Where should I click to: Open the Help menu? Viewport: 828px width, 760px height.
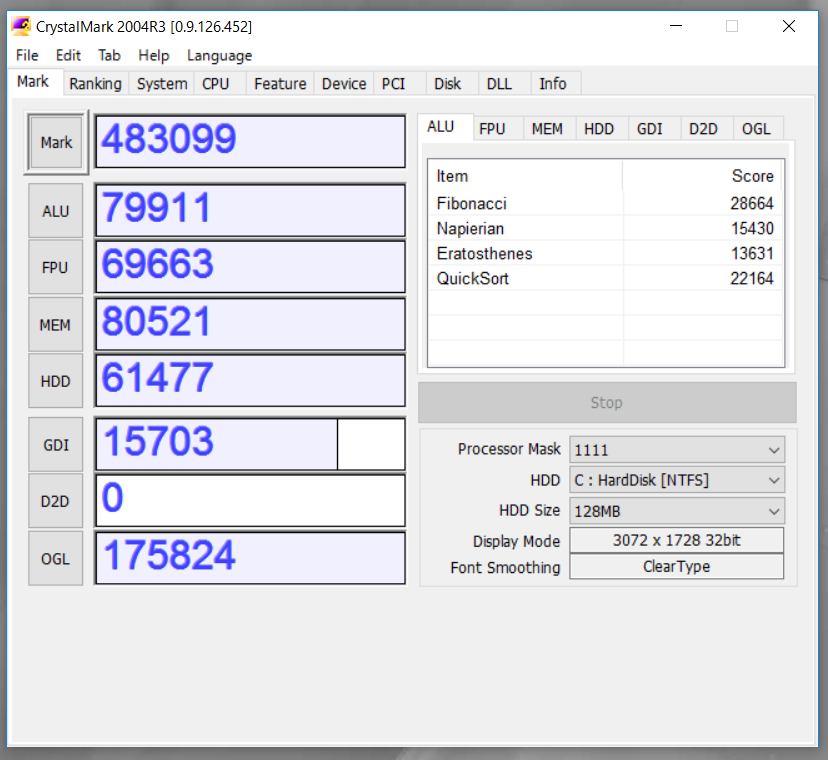pyautogui.click(x=154, y=55)
